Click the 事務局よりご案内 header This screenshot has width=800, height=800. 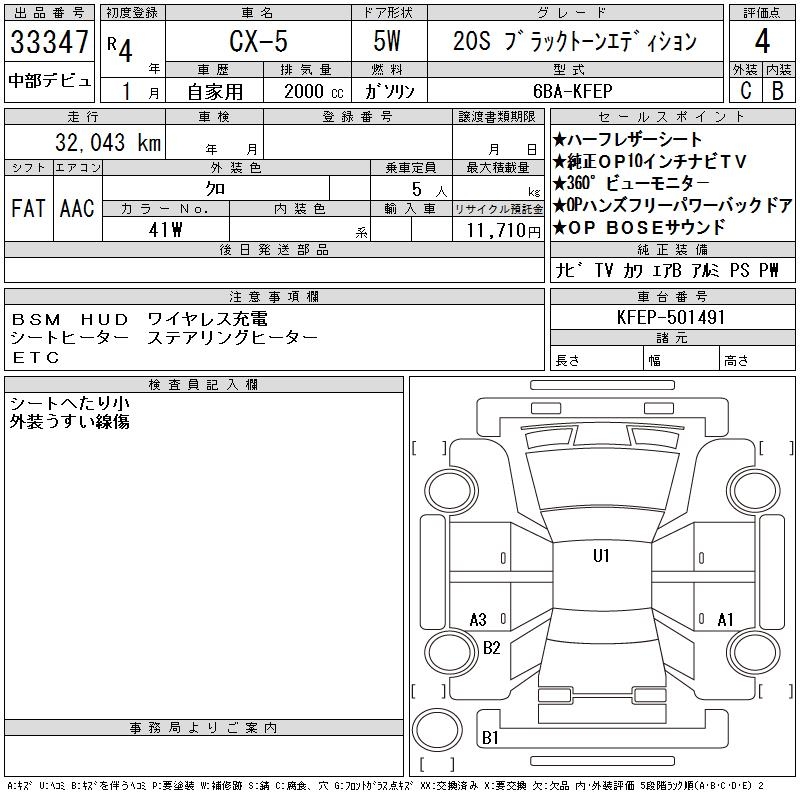pyautogui.click(x=203, y=728)
